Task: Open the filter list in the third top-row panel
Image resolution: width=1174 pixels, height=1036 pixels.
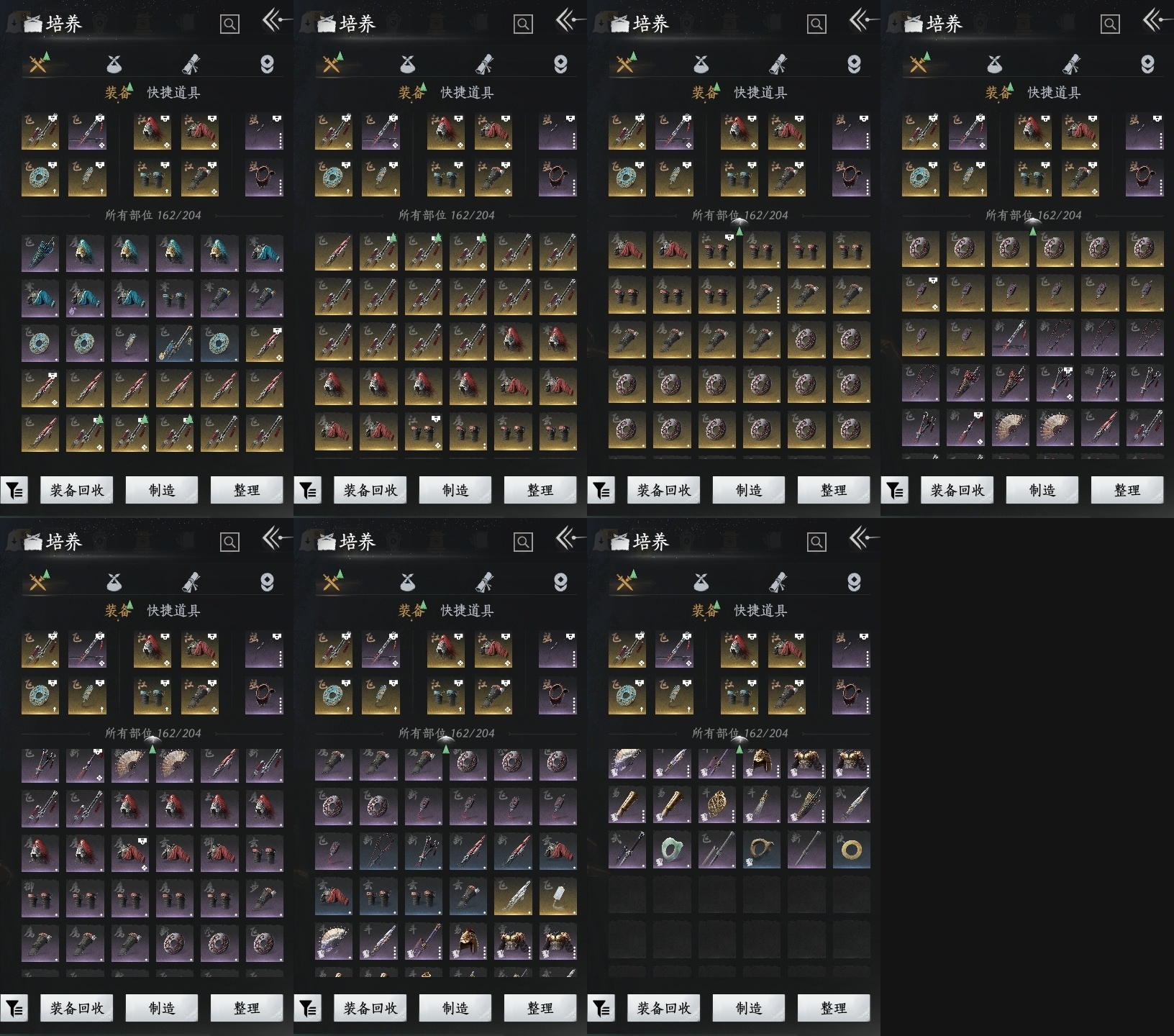Action: [601, 491]
